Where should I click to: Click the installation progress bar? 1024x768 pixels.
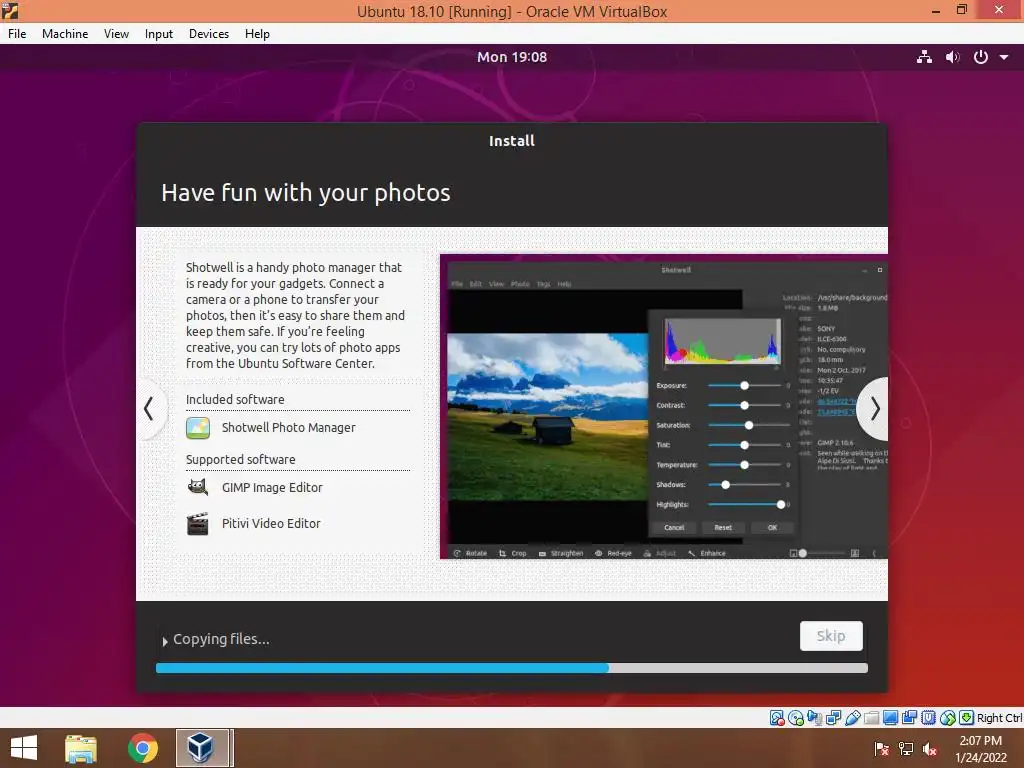click(511, 668)
